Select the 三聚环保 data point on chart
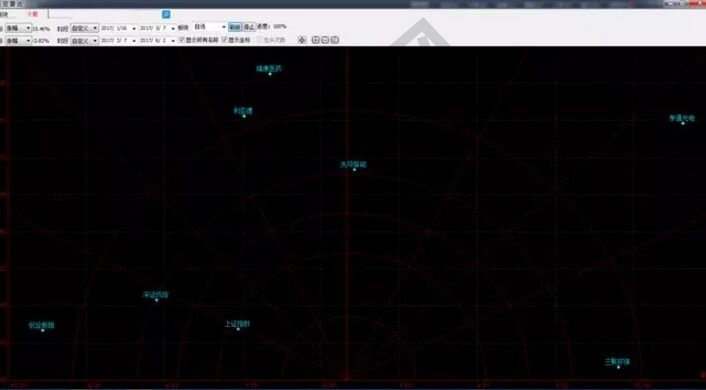The height and width of the screenshot is (390, 706). click(x=618, y=367)
